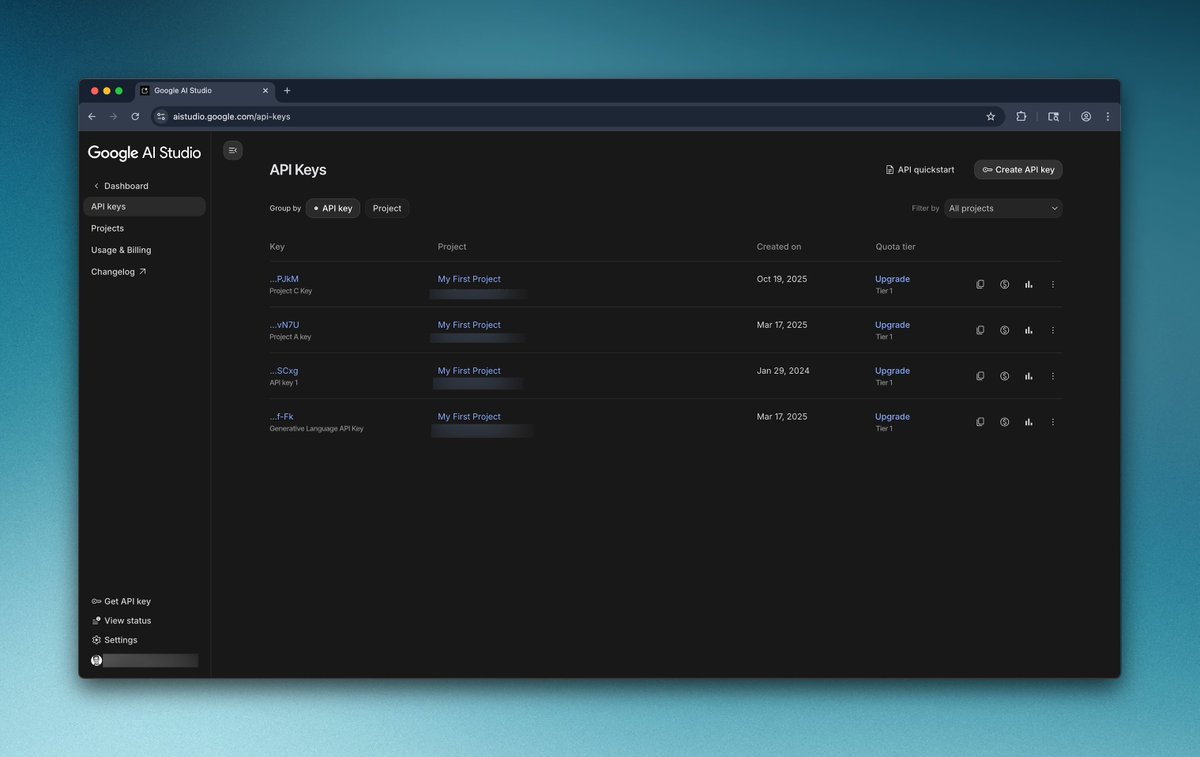1200x757 pixels.
Task: Group by Project
Action: [387, 208]
